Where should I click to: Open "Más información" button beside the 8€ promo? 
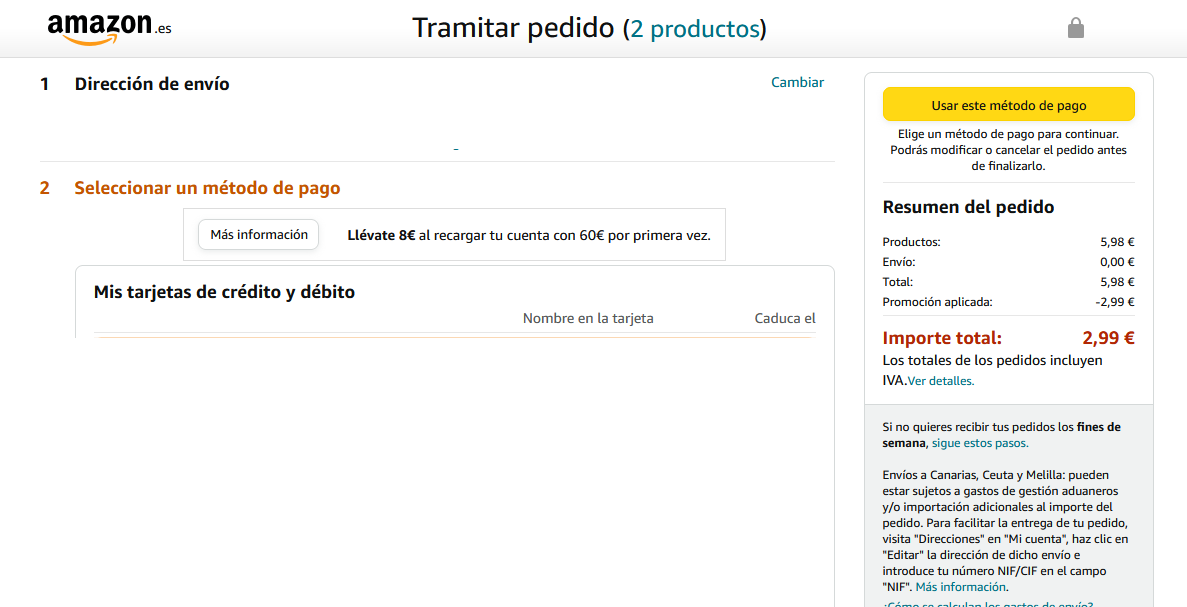pos(259,235)
